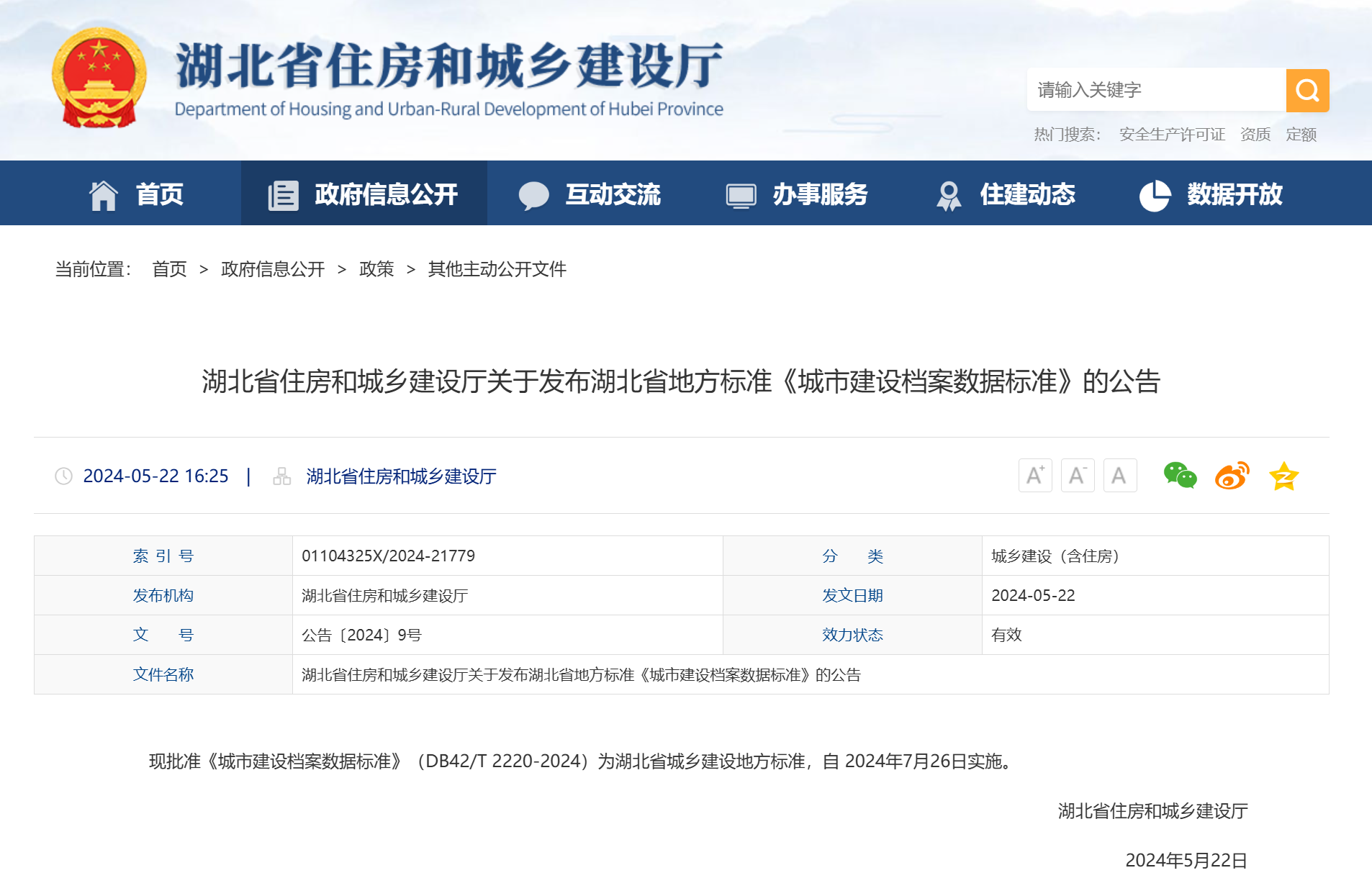
Task: Share the article via Weibo icon
Action: (1231, 476)
